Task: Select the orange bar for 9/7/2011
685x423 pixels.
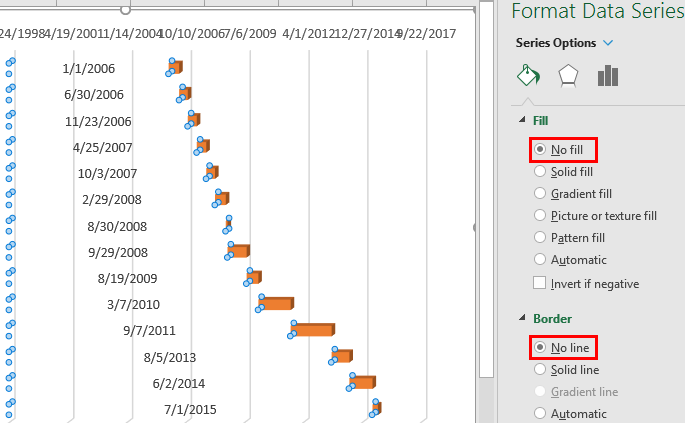Action: point(312,330)
